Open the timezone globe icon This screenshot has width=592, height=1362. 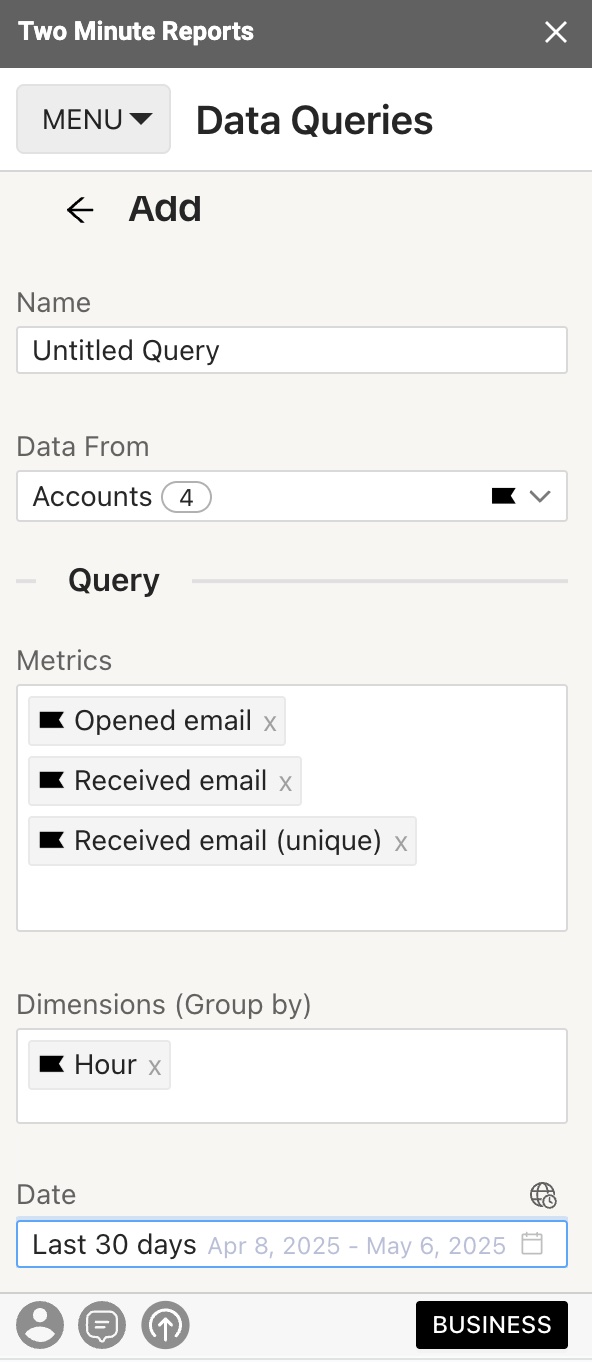click(x=543, y=1195)
